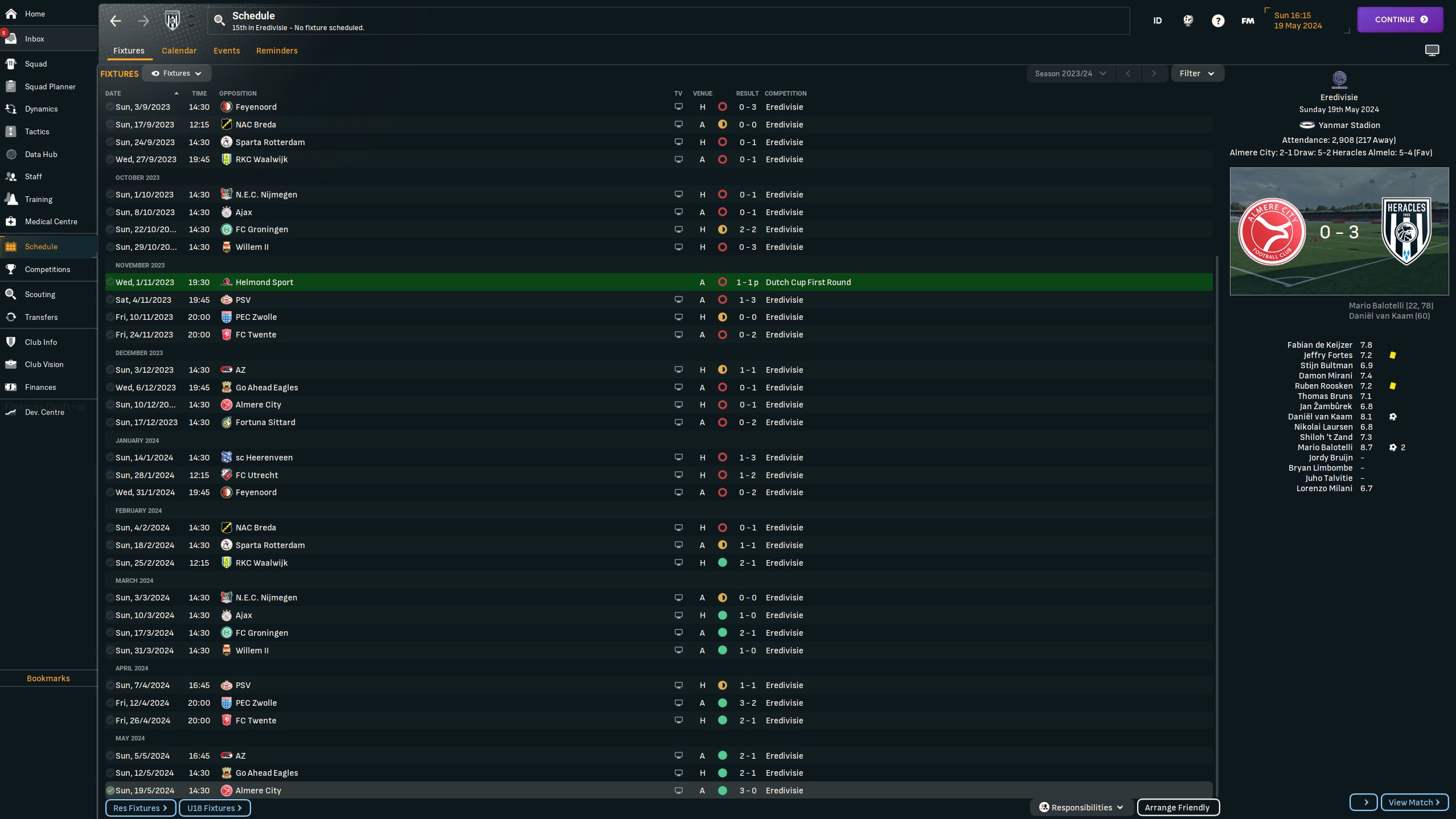Select the Calendar tab

(178, 51)
